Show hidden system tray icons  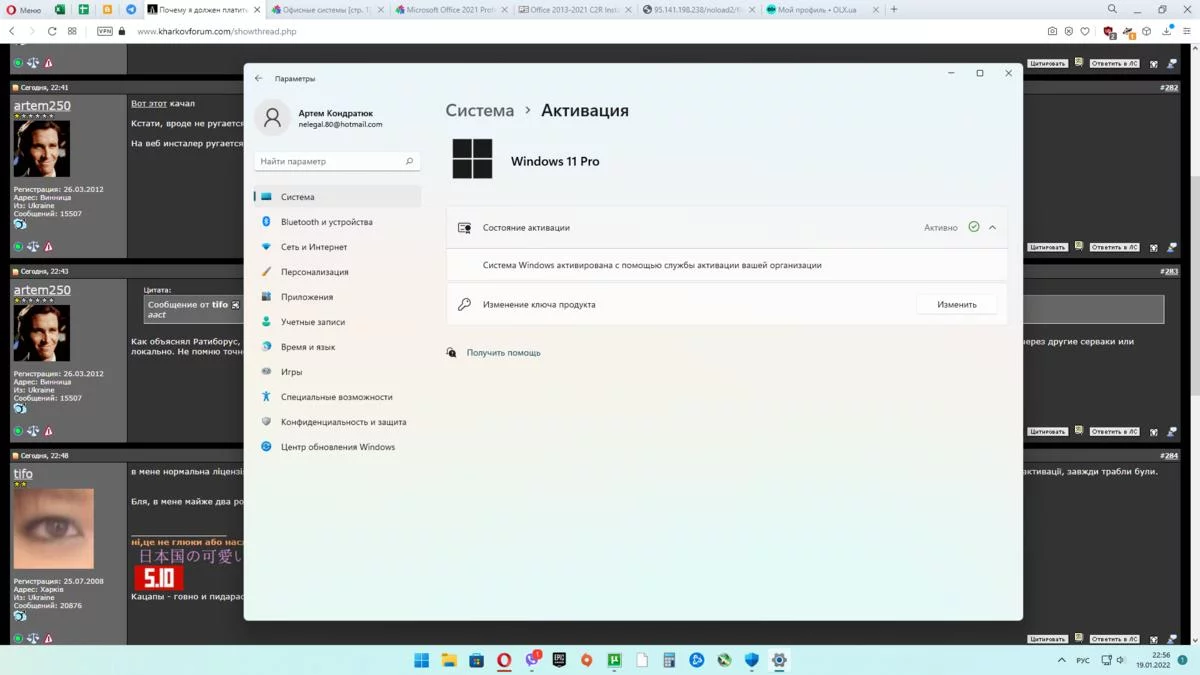[1062, 660]
